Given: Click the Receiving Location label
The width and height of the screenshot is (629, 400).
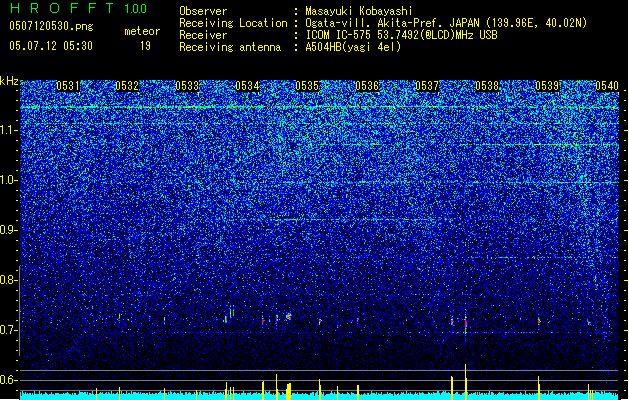Looking at the screenshot, I should tap(233, 23).
